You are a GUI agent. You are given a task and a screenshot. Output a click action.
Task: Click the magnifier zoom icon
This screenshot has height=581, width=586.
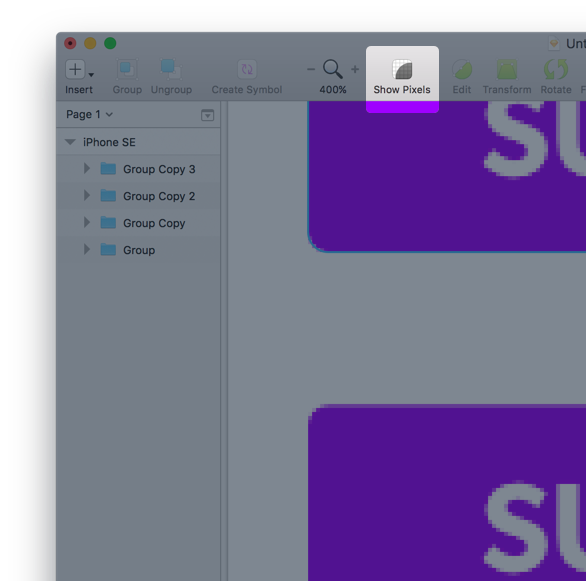(x=333, y=69)
